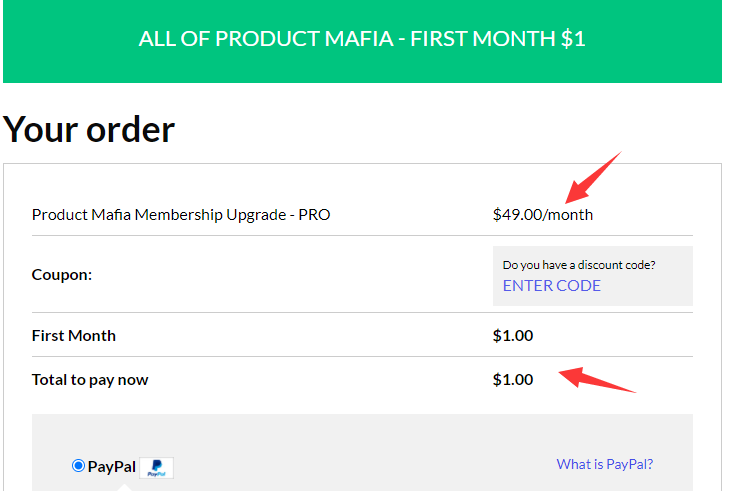Click the $49.00/month price

pyautogui.click(x=543, y=214)
